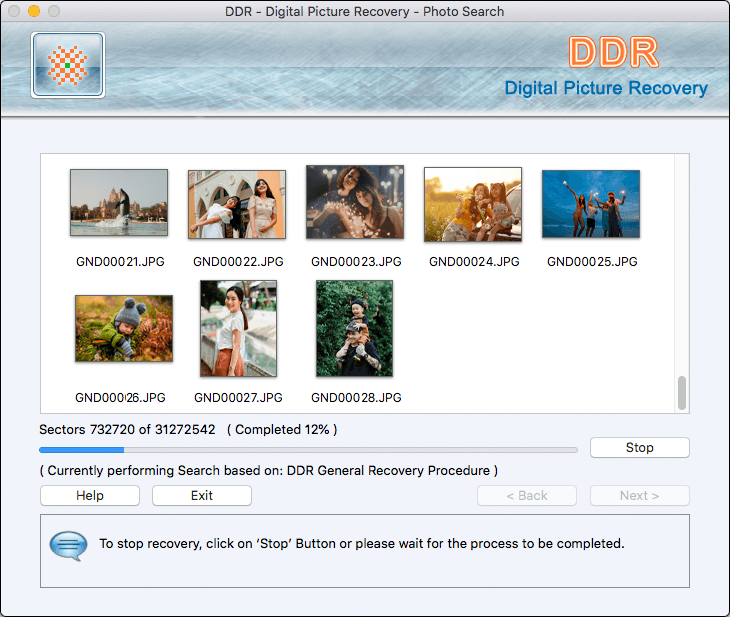This screenshot has width=730, height=617.
Task: Click the GND00026.JPG file name
Action: (x=120, y=398)
